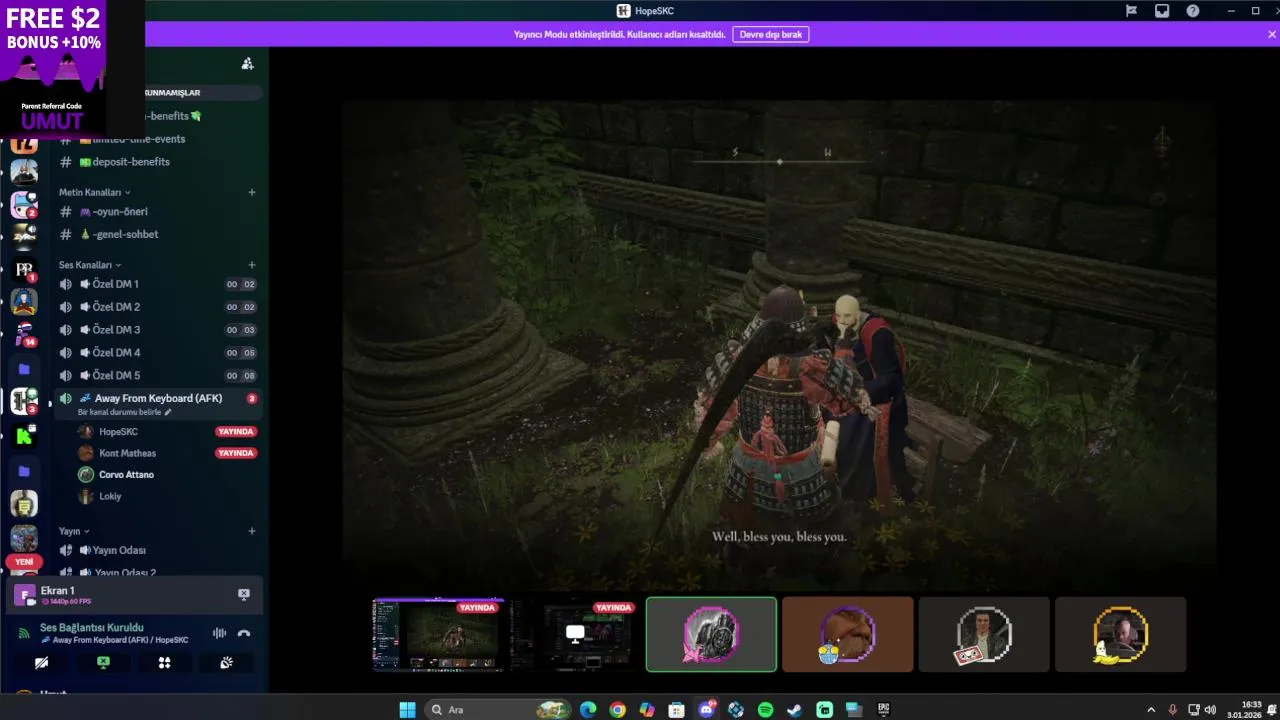Open Discord inbox icon in title bar
This screenshot has width=1280, height=720.
(1162, 11)
